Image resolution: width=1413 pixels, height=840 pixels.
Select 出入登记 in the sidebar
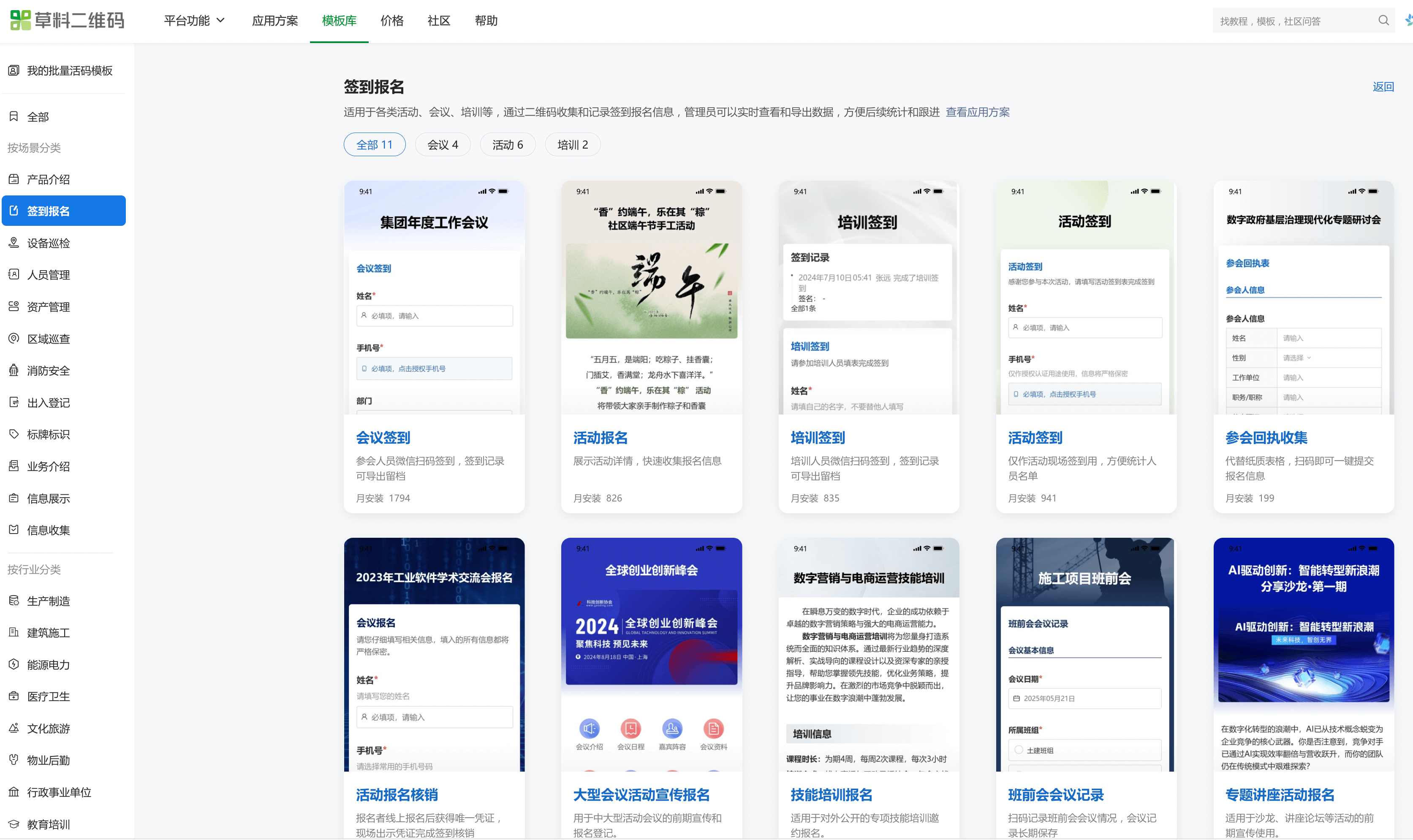[x=48, y=402]
